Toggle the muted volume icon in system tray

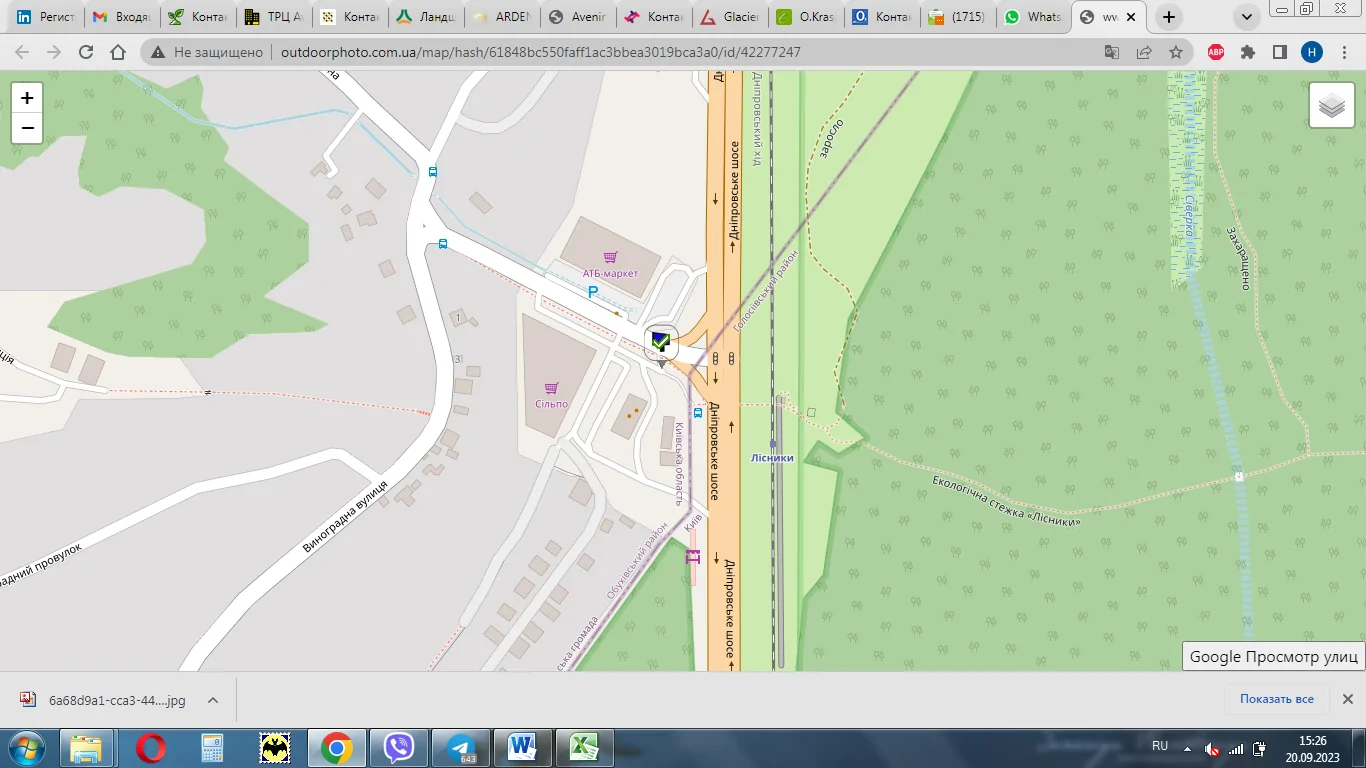click(1212, 748)
